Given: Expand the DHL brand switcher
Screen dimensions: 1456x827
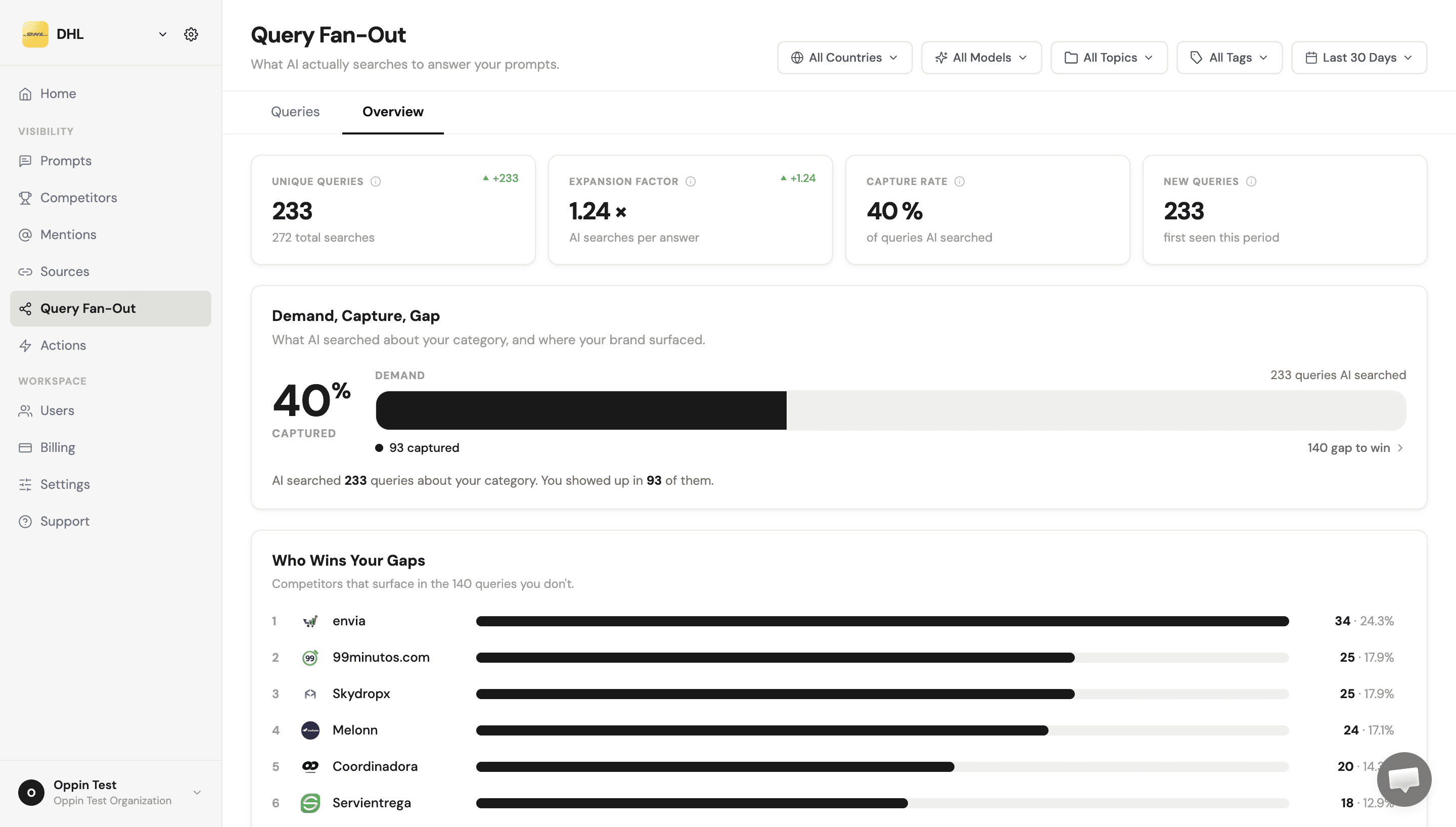Looking at the screenshot, I should 162,34.
